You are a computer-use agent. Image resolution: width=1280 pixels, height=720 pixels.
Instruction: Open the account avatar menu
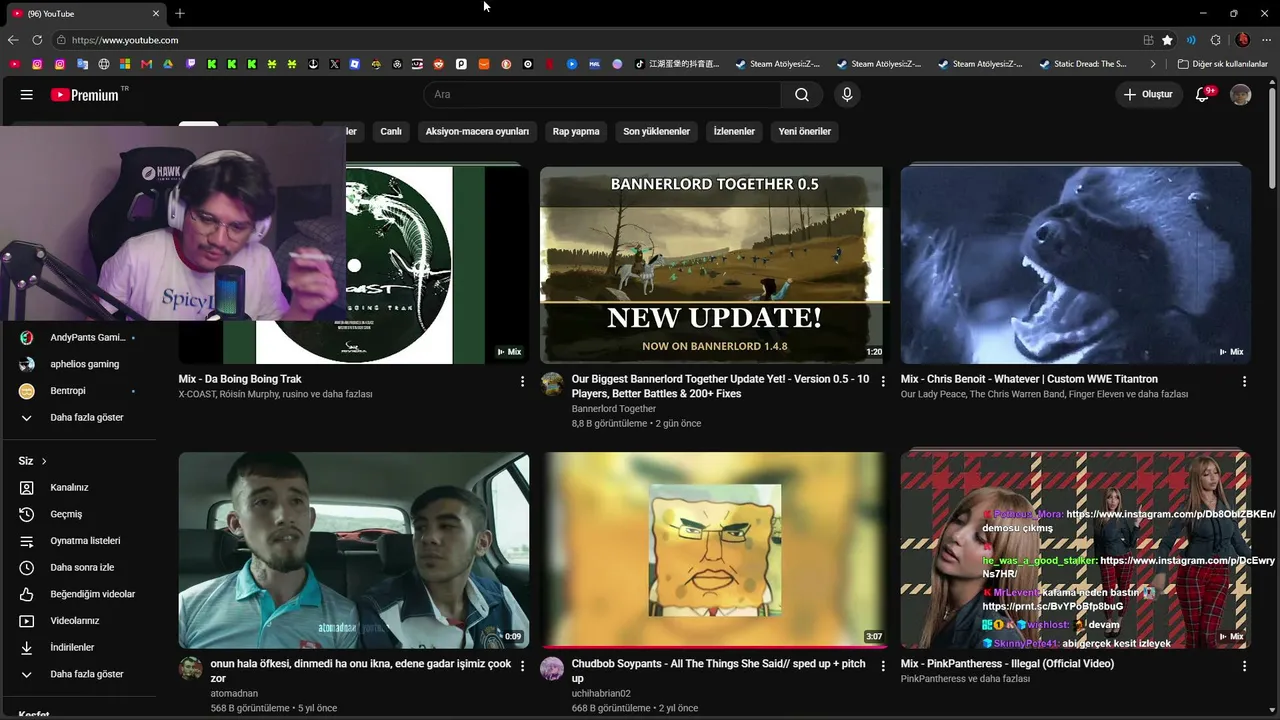(x=1241, y=95)
